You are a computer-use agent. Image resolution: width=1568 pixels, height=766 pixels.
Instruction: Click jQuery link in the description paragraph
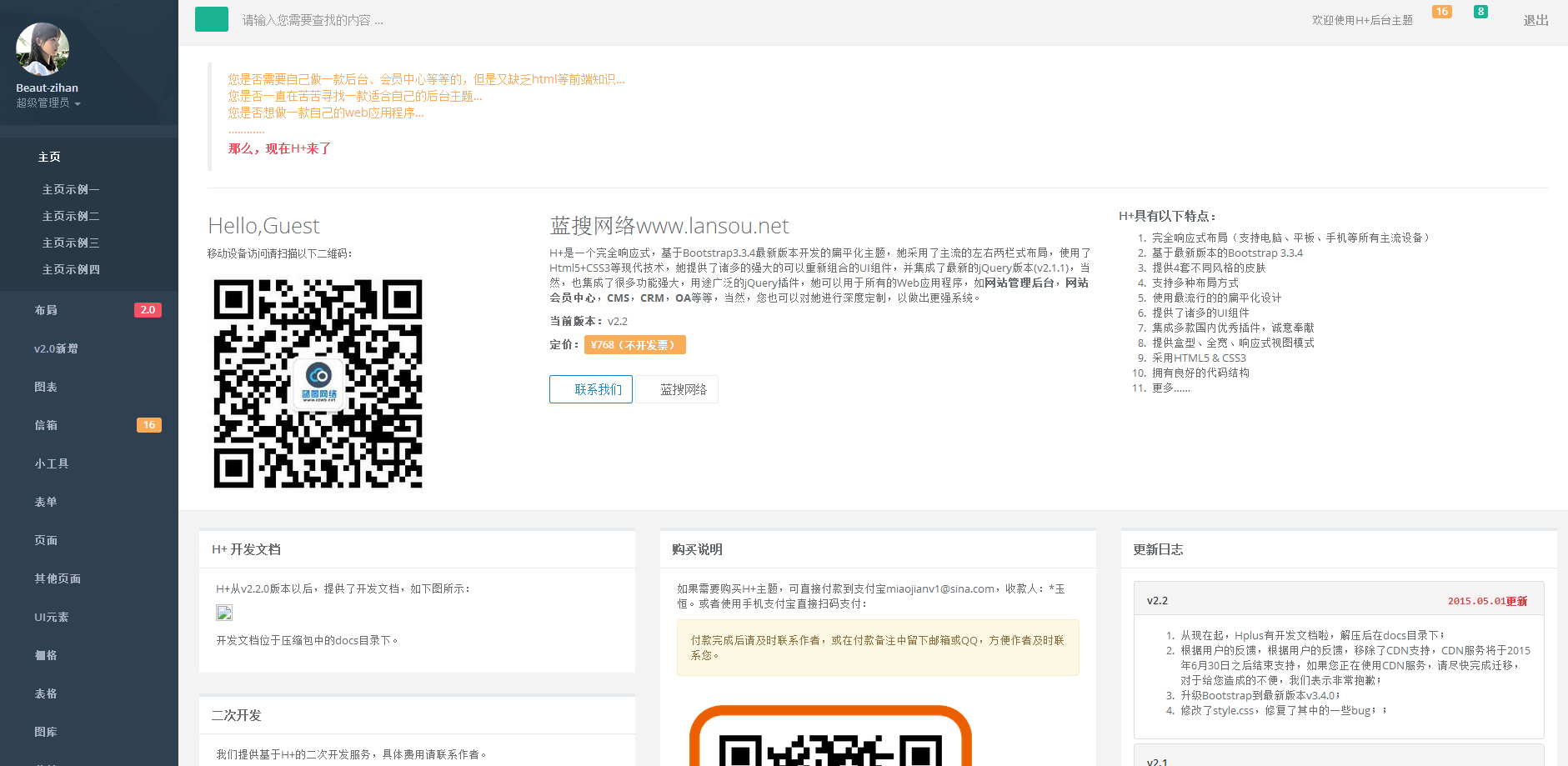coord(994,268)
